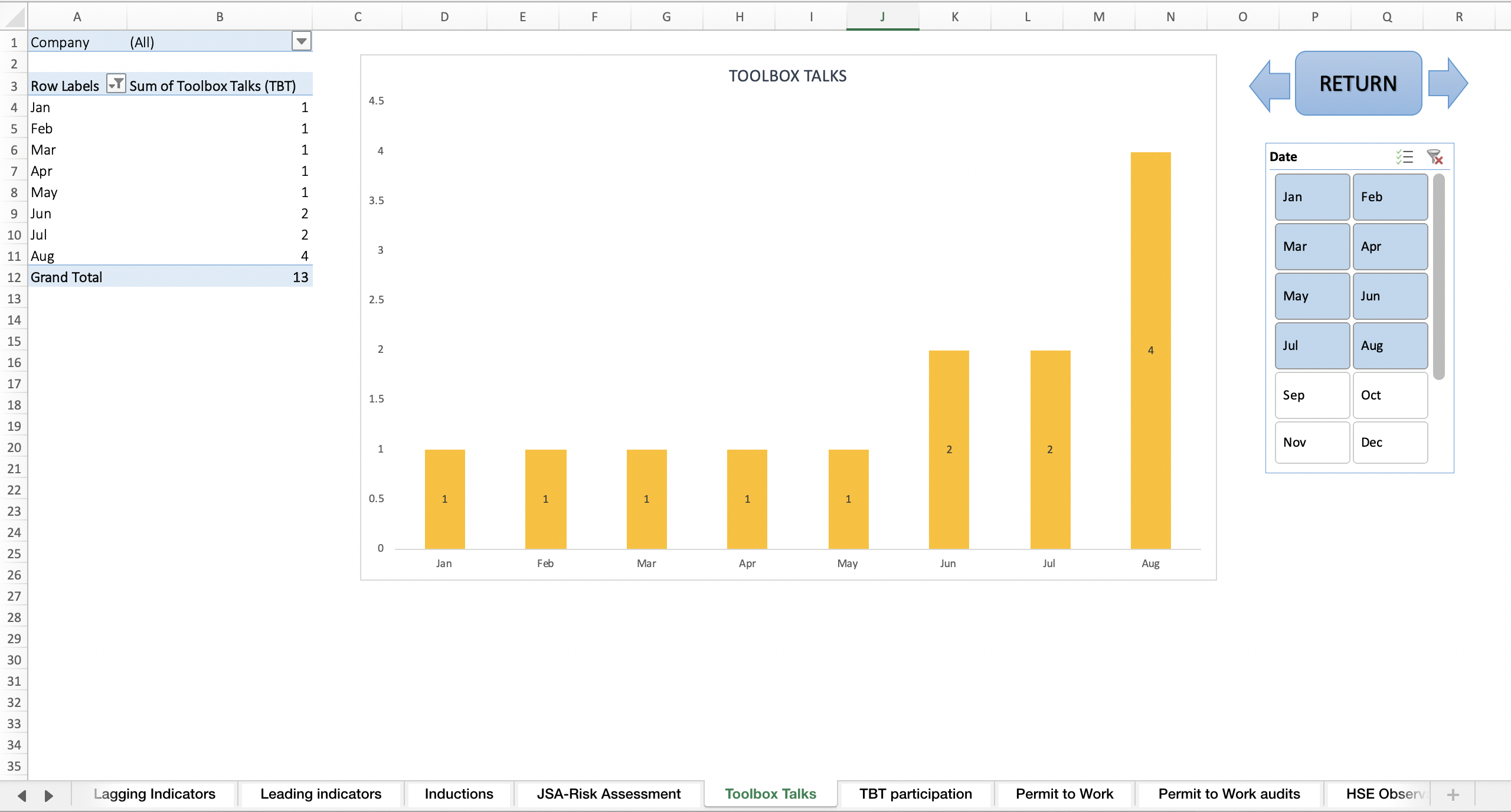Click the RETURN button
This screenshot has width=1511, height=812.
1358,83
